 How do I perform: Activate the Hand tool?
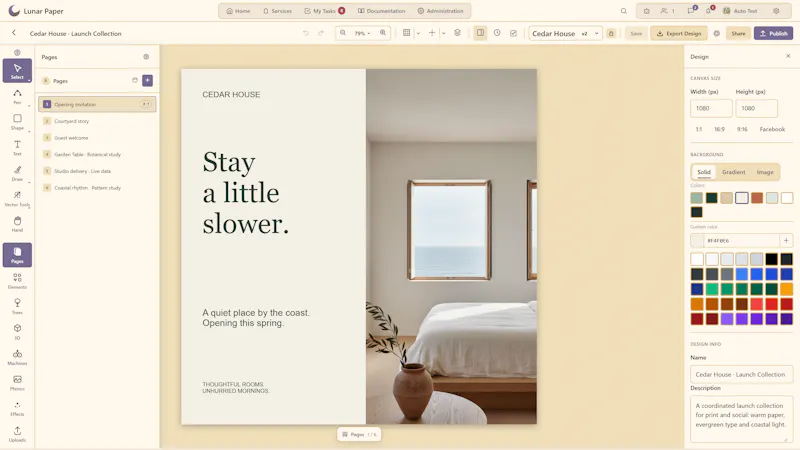coord(17,224)
